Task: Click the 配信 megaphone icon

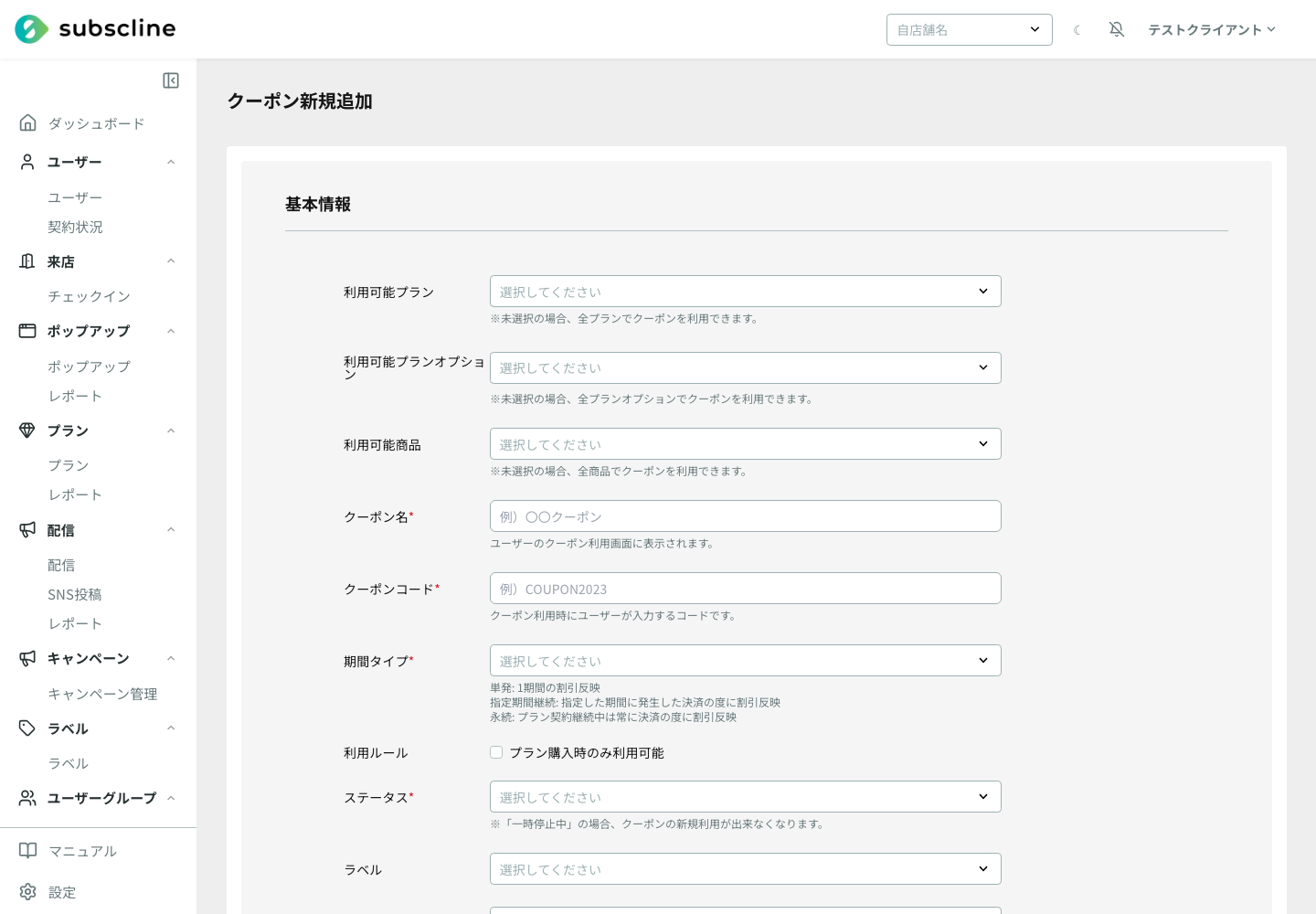Action: tap(27, 530)
